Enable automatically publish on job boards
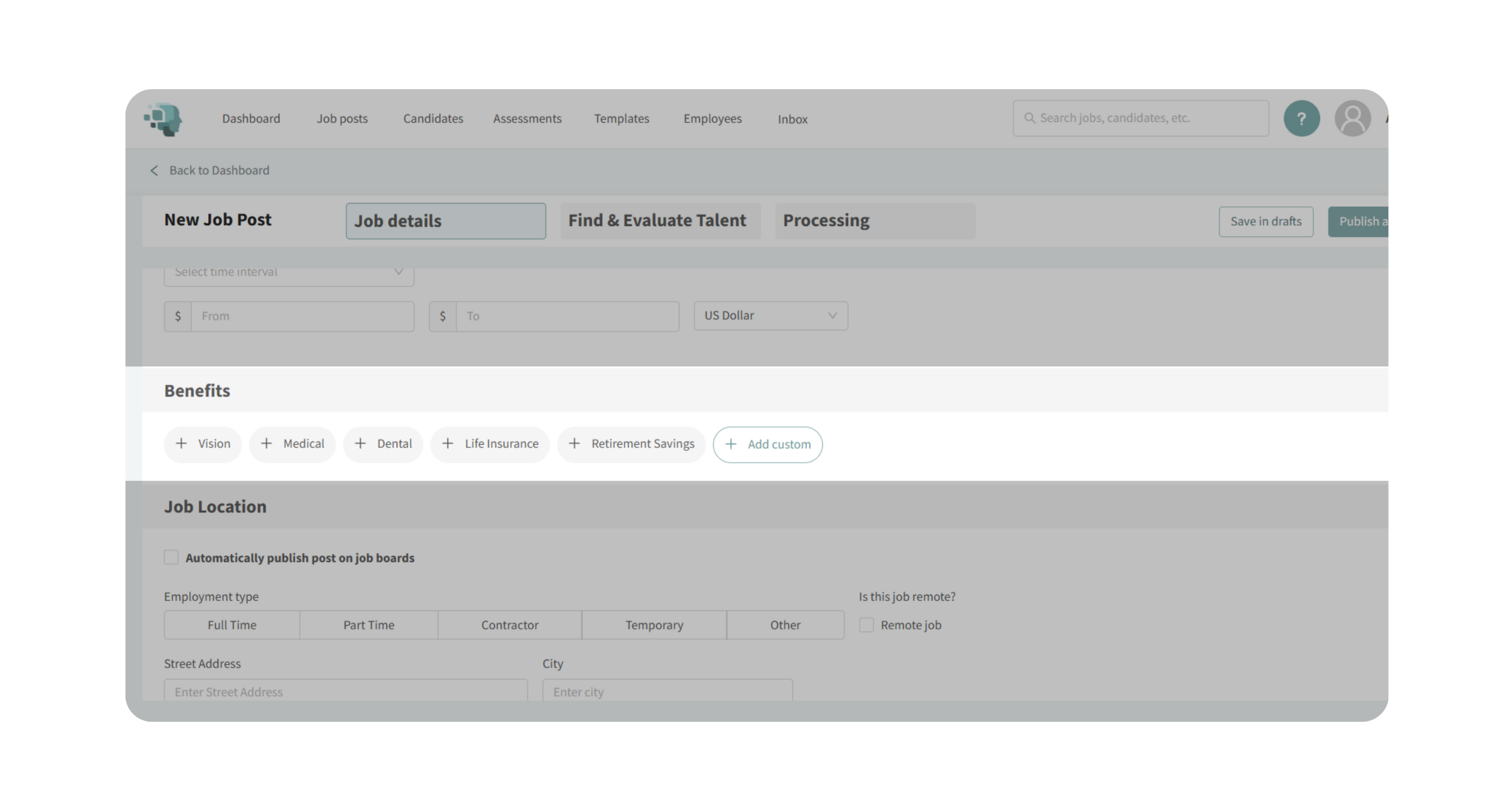Screen dimensions: 1512x811 pos(171,557)
